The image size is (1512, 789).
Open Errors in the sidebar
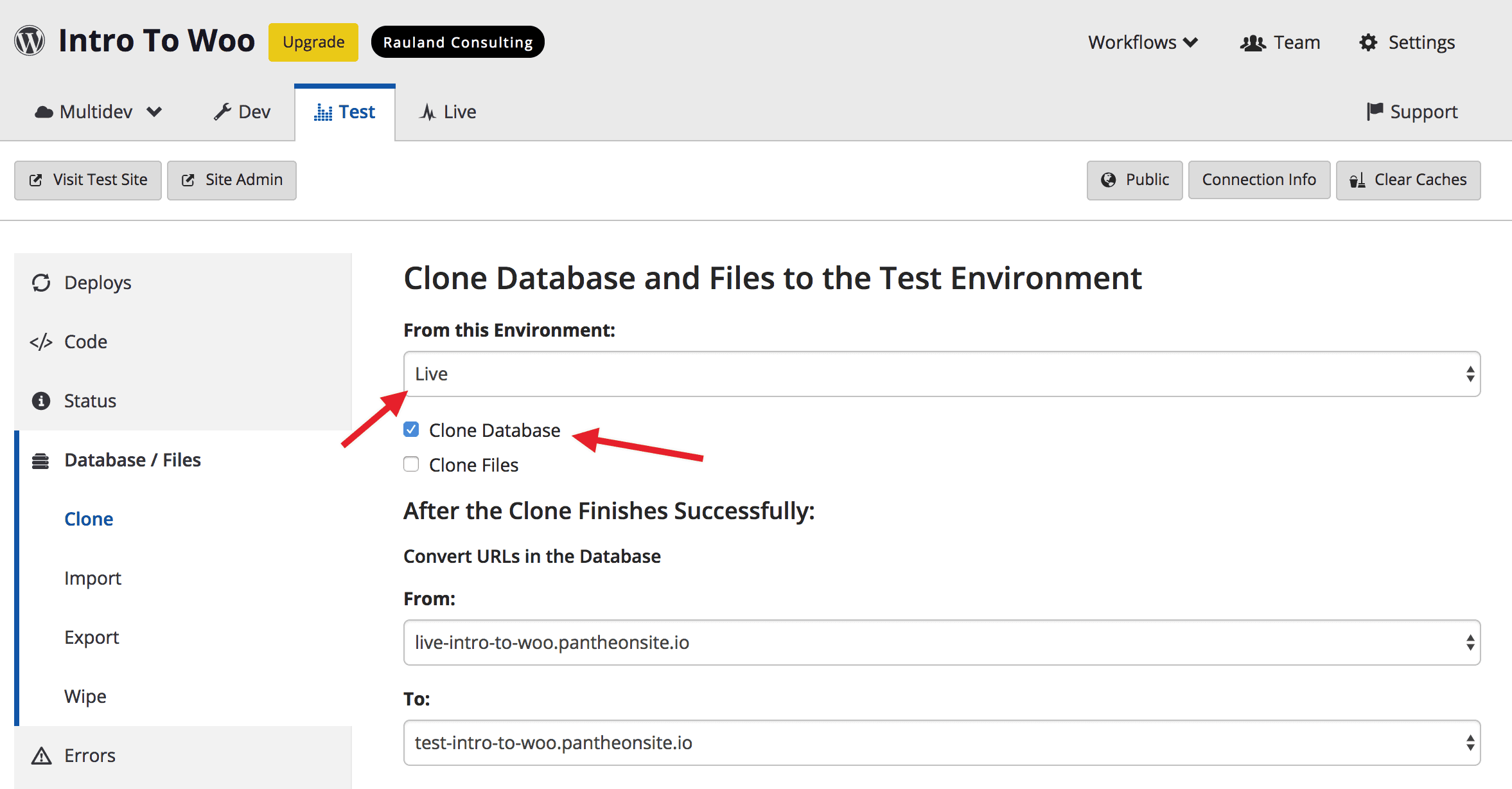[x=183, y=756]
